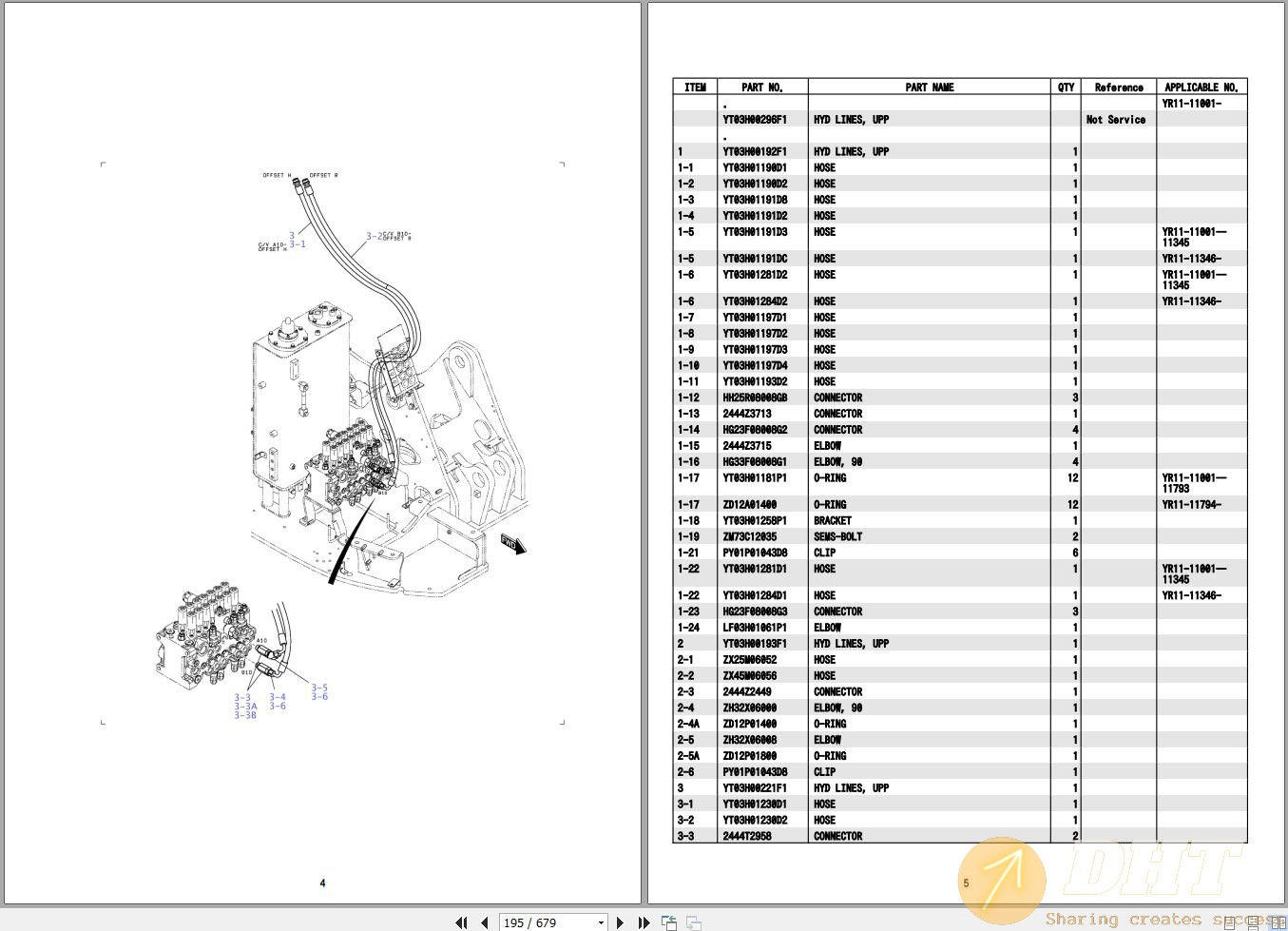This screenshot has height=931, width=1288.
Task: Select part number HG23F08008G2
Action: (x=755, y=430)
